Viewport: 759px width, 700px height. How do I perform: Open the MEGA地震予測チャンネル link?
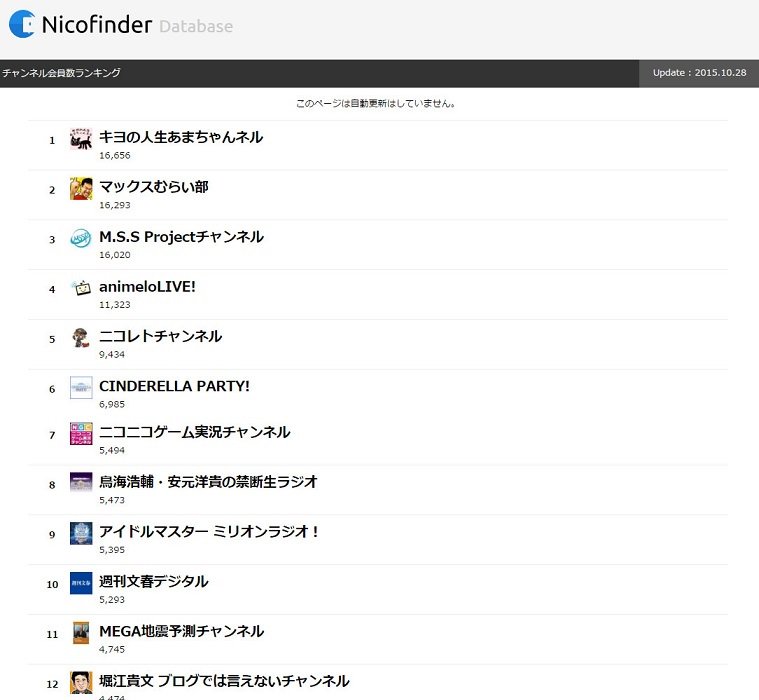click(x=182, y=631)
